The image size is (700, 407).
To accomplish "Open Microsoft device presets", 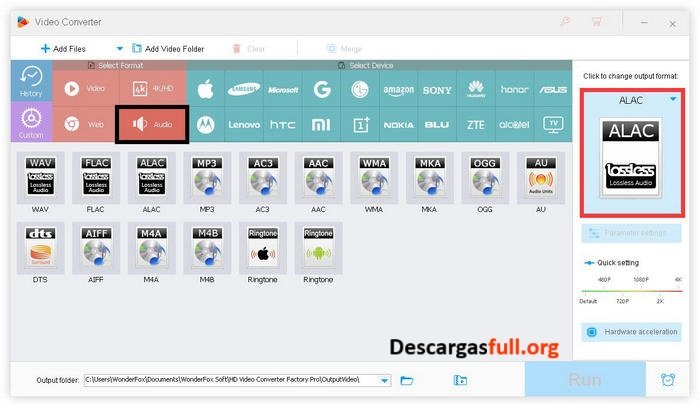I will tap(283, 89).
